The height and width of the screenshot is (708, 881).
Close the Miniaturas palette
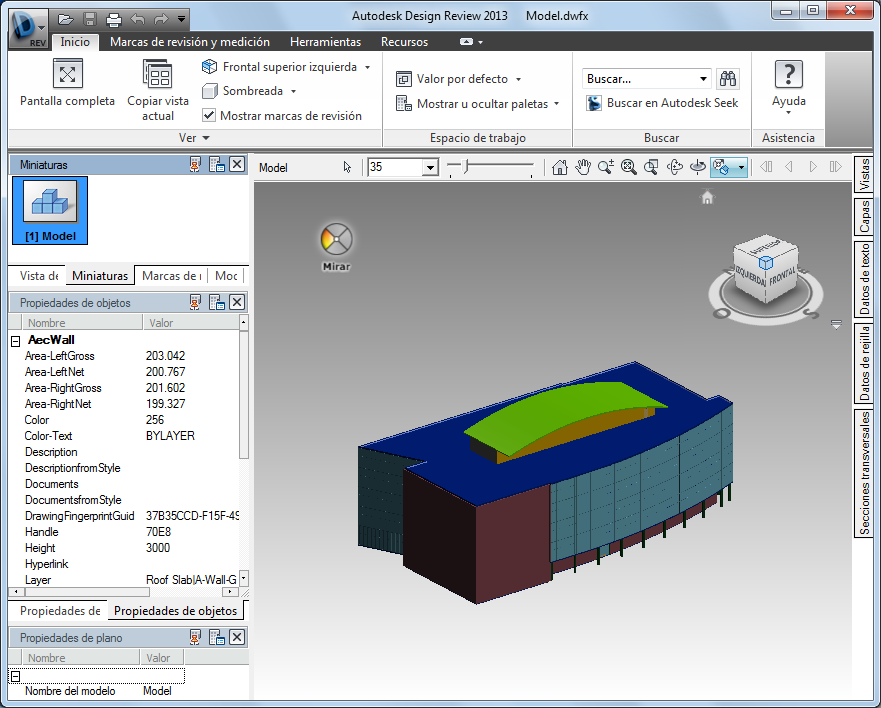tap(237, 164)
